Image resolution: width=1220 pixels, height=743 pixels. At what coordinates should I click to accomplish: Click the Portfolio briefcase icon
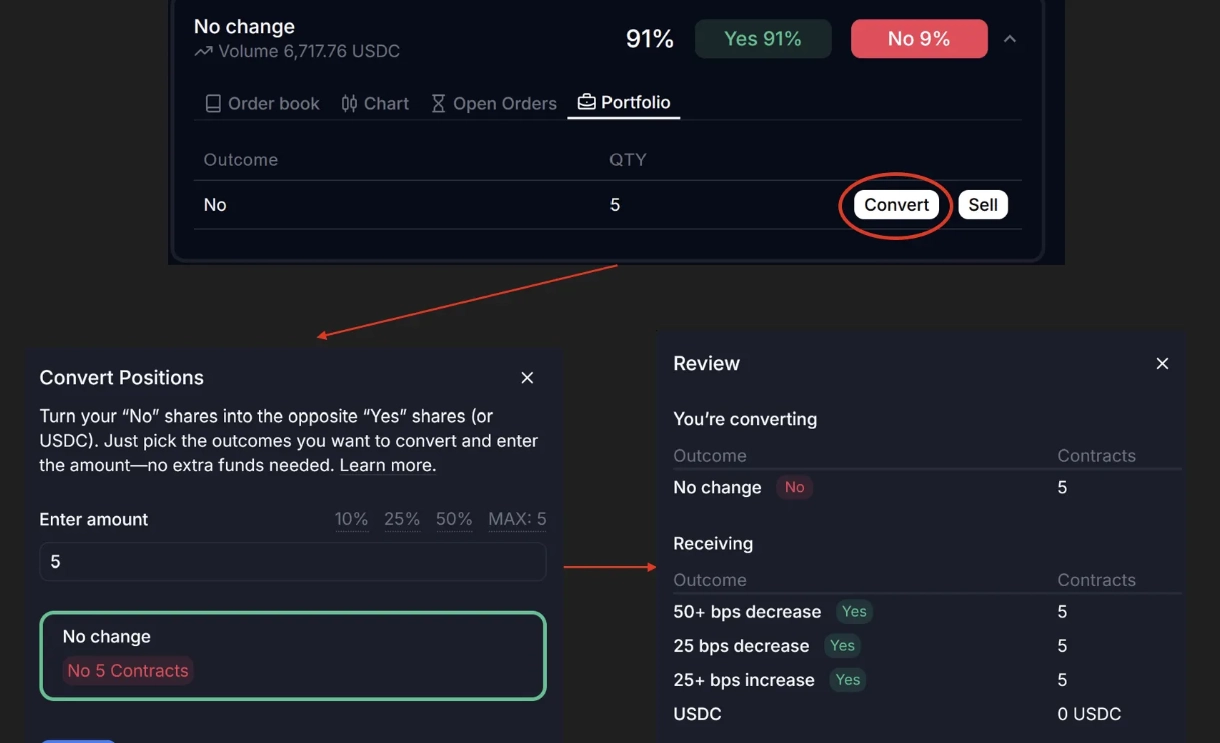[586, 102]
